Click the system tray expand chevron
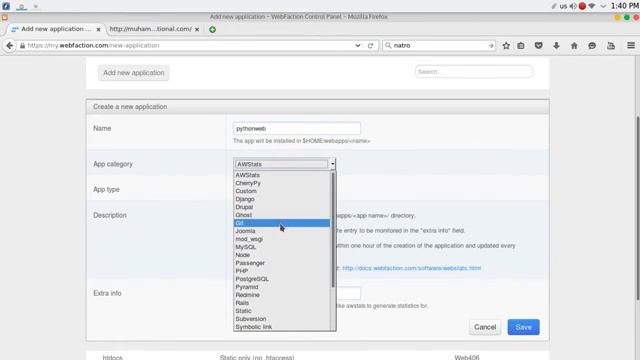Screen dimensions: 640x360 click(x=603, y=6)
